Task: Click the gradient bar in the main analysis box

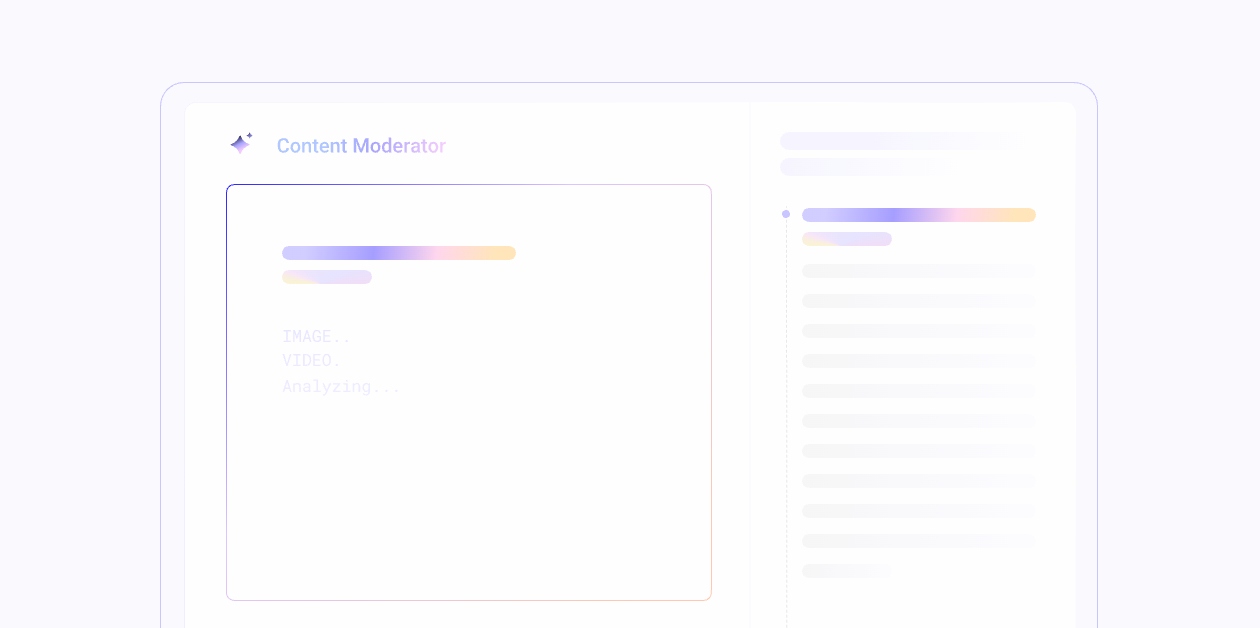Action: click(398, 253)
